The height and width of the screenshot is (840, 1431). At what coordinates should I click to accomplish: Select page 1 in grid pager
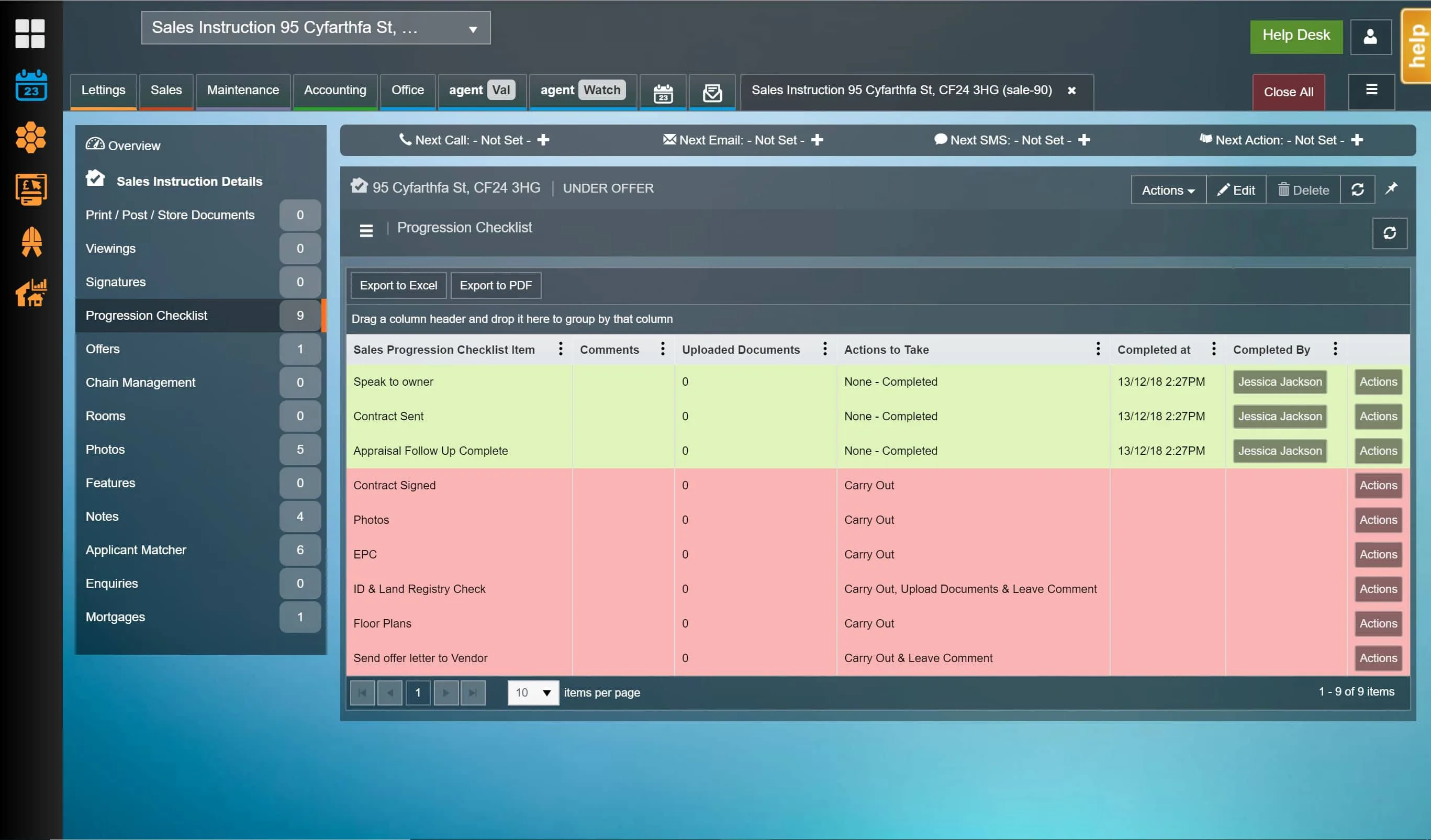click(x=418, y=692)
